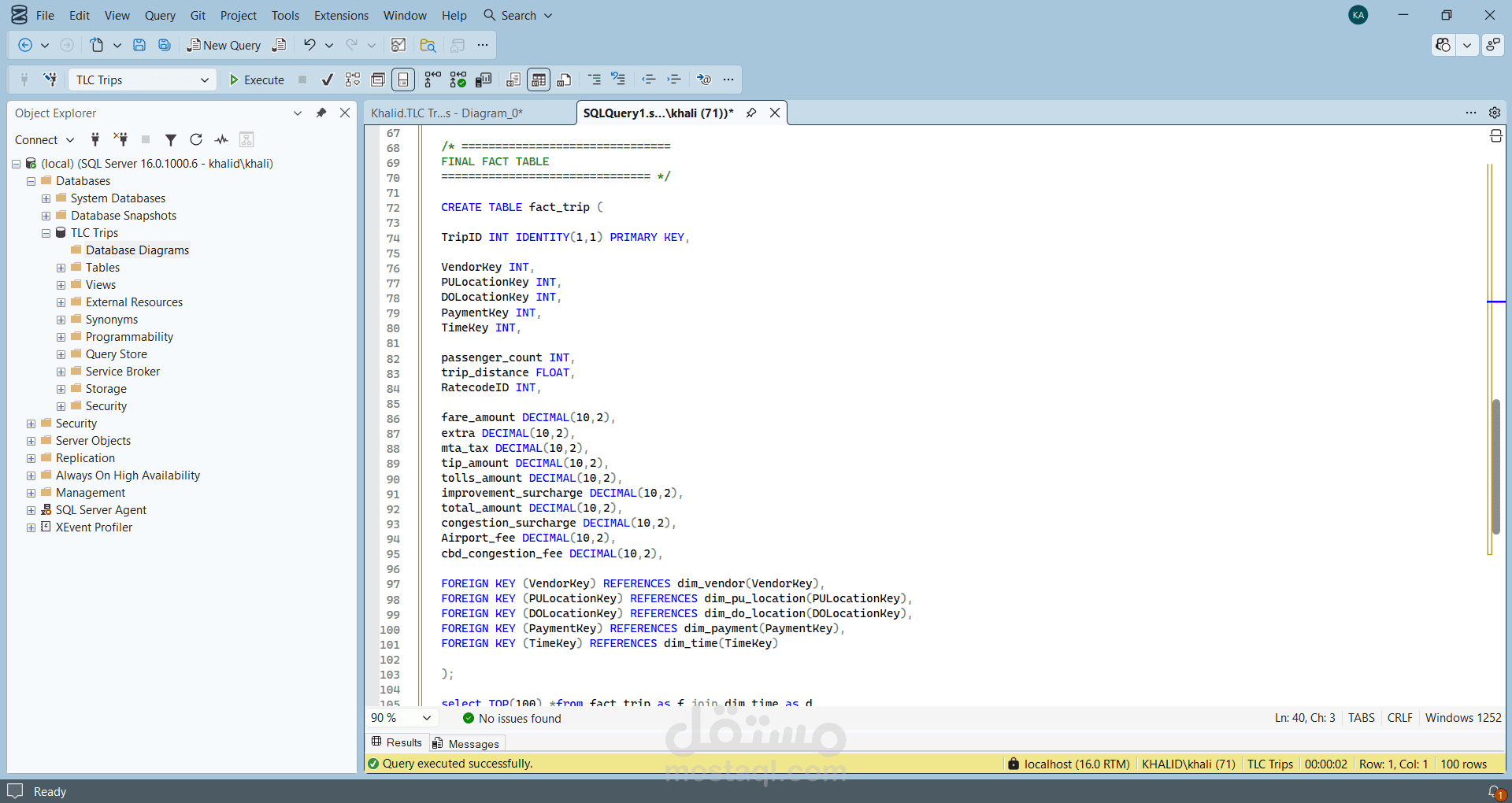Click Object Explorer Connect plug icon
Screen dimensions: 1512x803
click(95, 139)
